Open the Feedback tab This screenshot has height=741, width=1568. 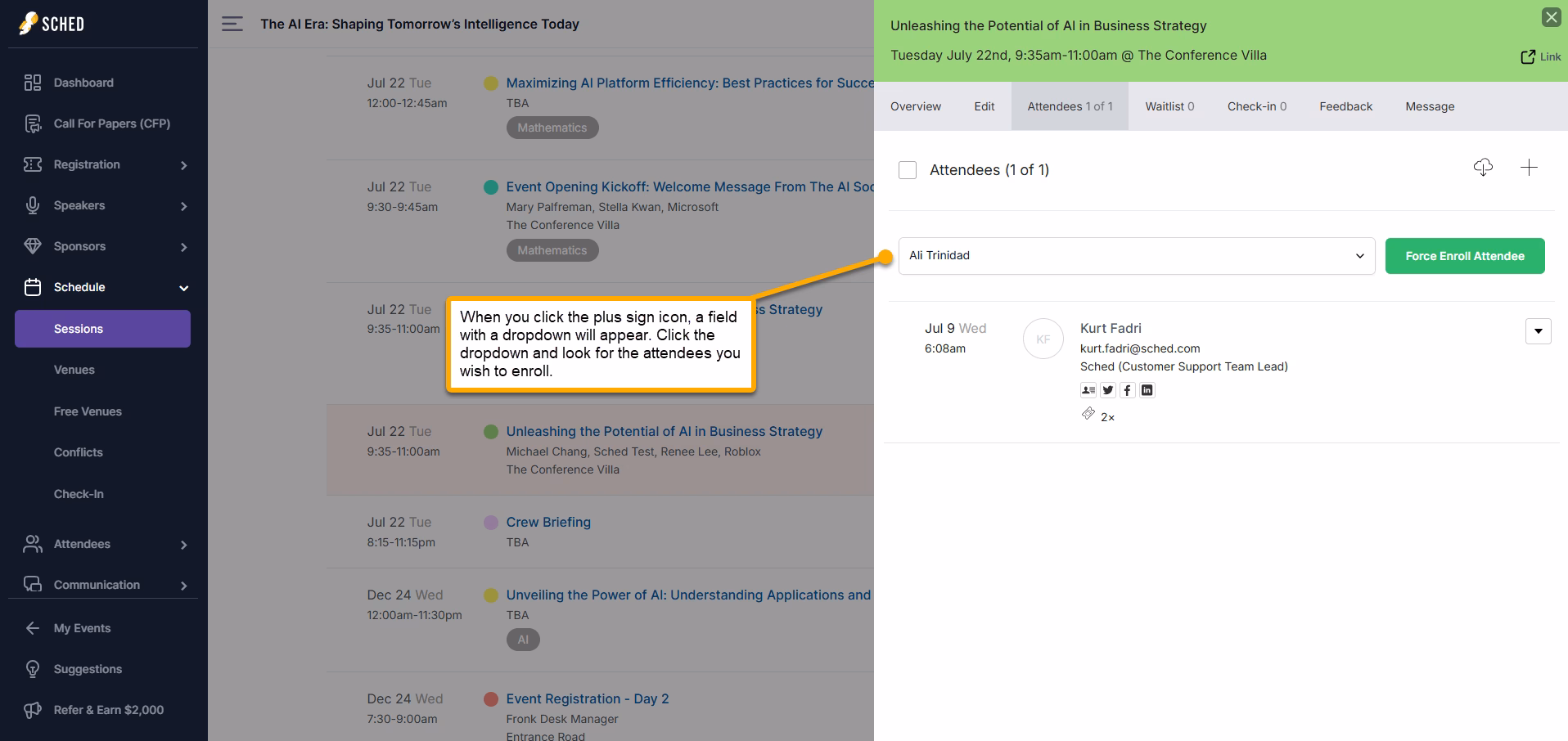[x=1345, y=106]
